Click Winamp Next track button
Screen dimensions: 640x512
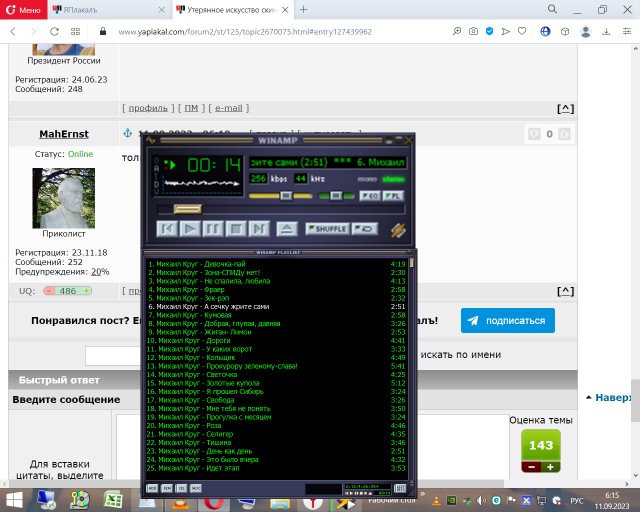(259, 229)
